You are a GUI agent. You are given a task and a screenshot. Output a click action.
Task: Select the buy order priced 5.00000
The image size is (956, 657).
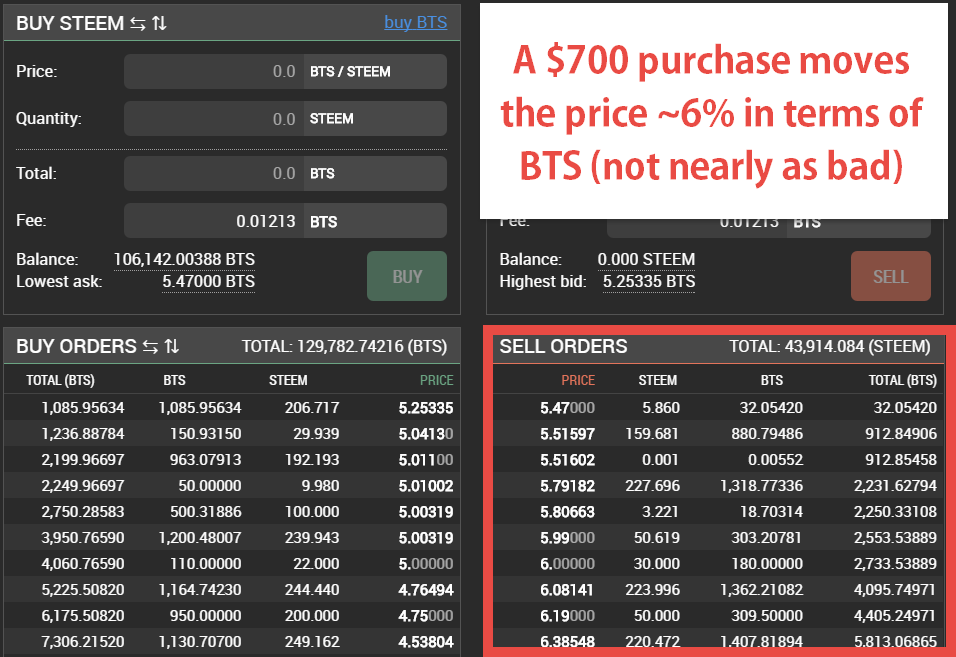tap(232, 564)
